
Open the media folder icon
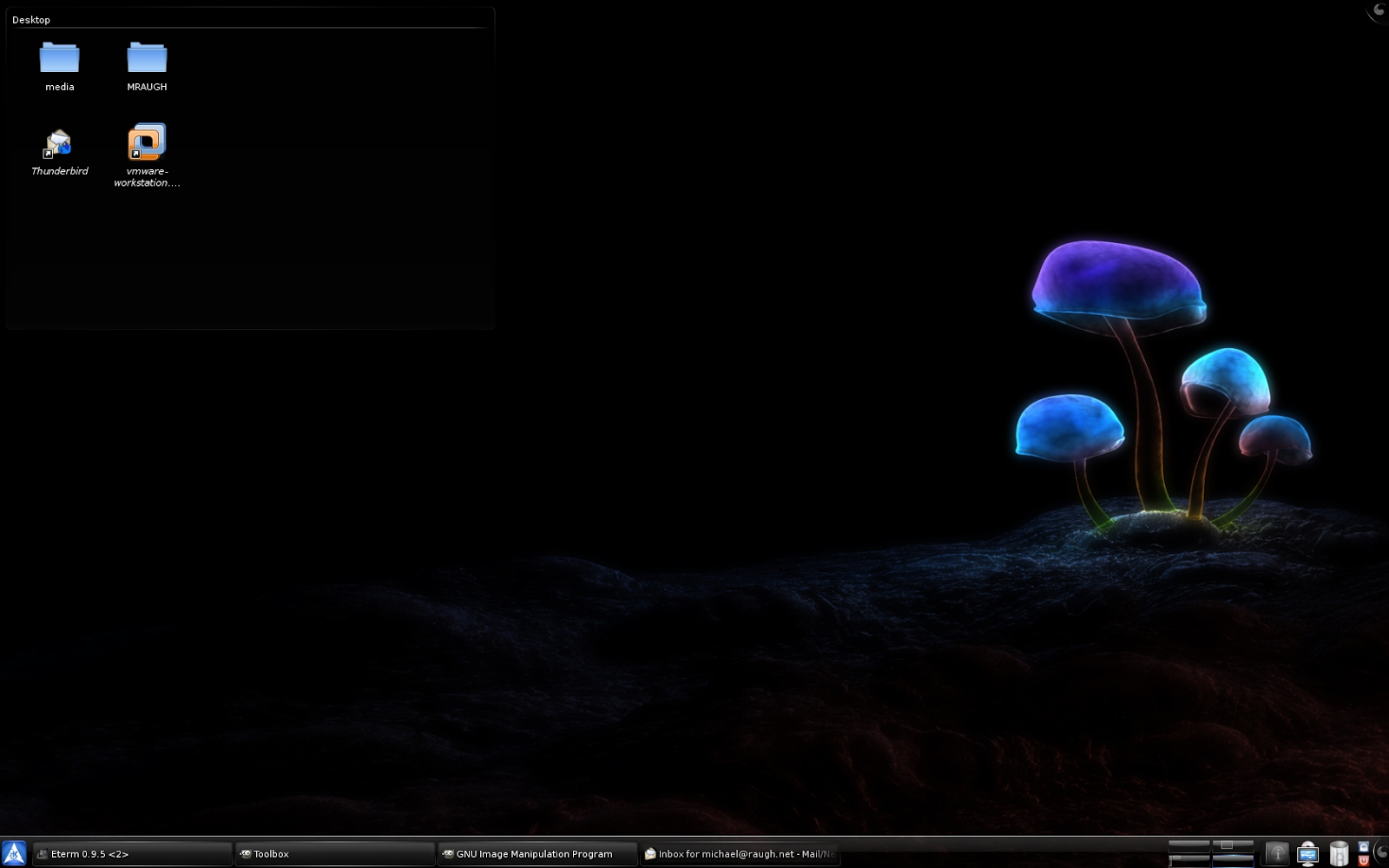tap(59, 66)
